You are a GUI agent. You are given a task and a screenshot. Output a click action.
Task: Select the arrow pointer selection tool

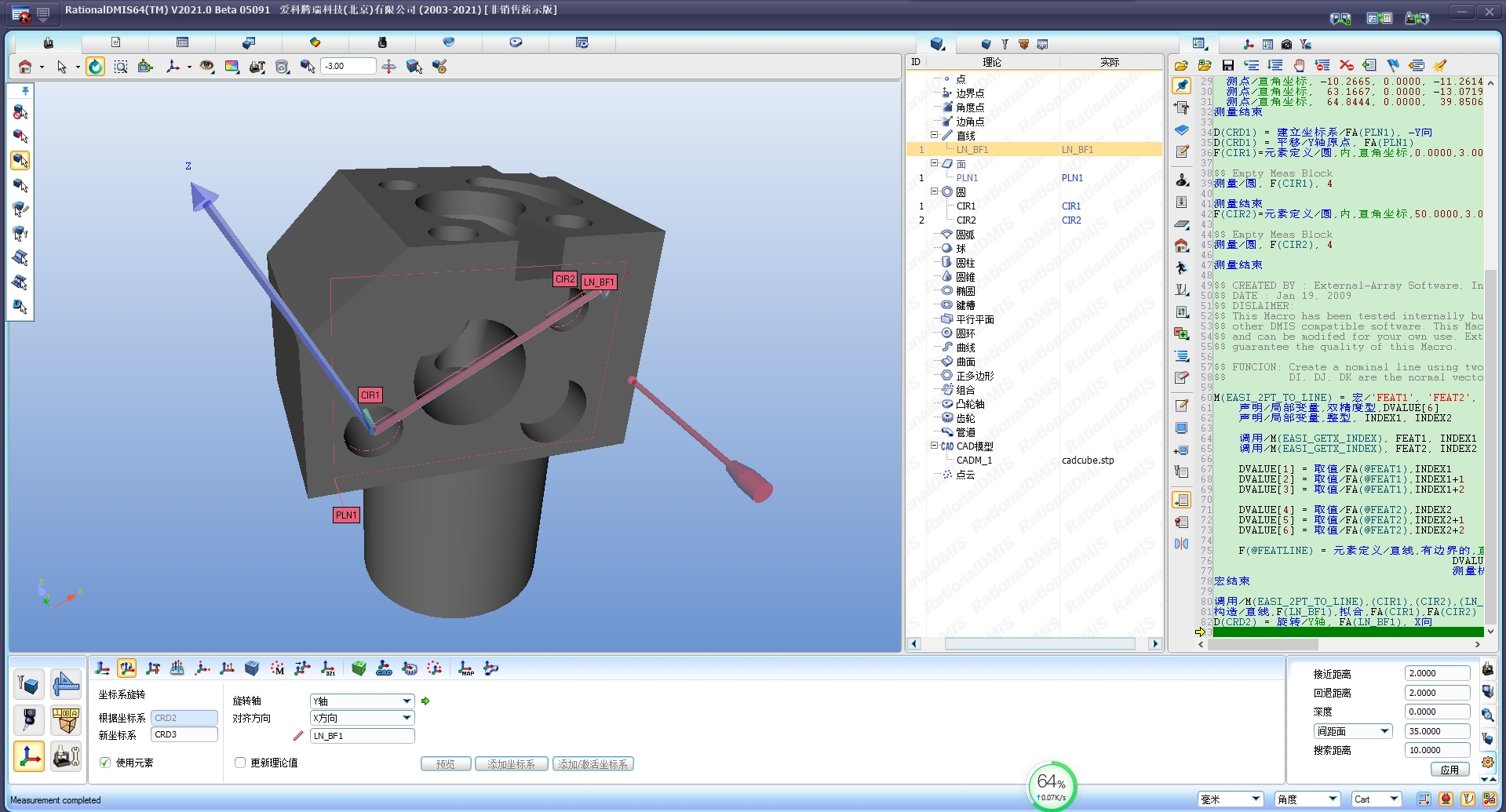pyautogui.click(x=62, y=67)
